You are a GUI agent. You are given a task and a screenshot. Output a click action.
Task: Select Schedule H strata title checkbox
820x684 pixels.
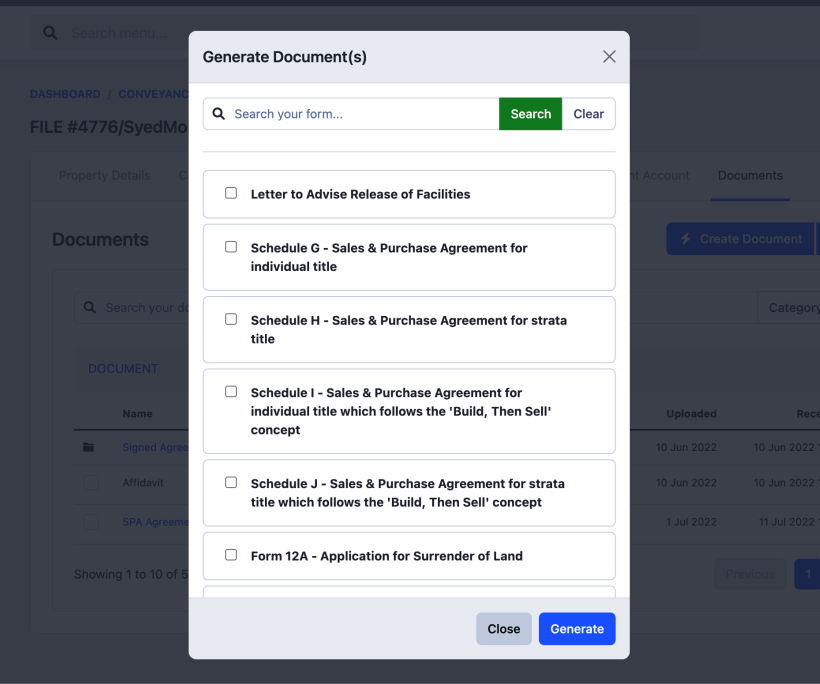[x=231, y=319]
